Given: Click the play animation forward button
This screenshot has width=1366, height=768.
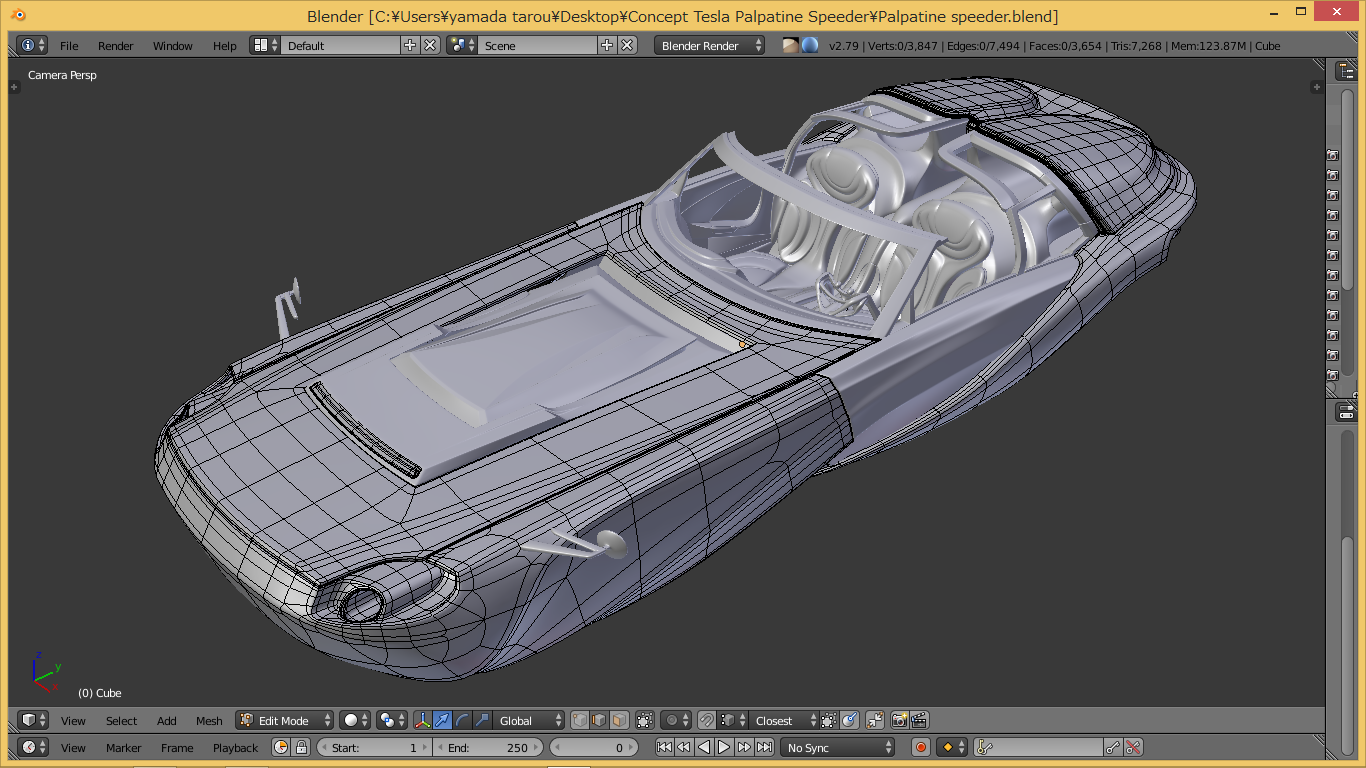Looking at the screenshot, I should click(724, 747).
